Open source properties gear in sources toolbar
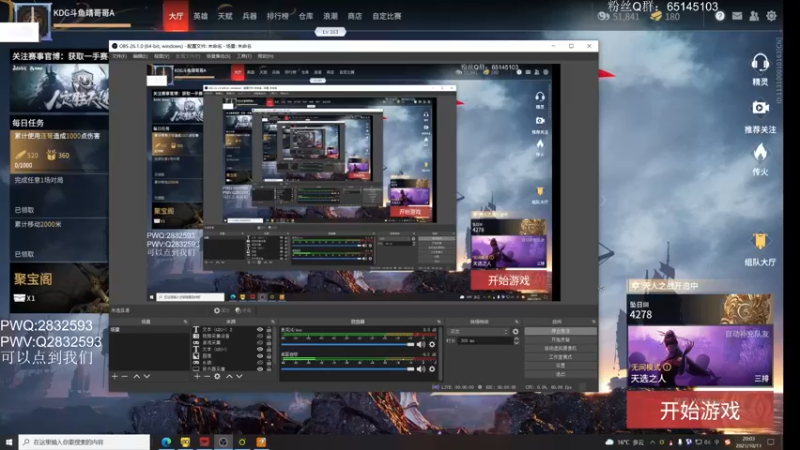Image resolution: width=800 pixels, height=450 pixels. [x=217, y=377]
